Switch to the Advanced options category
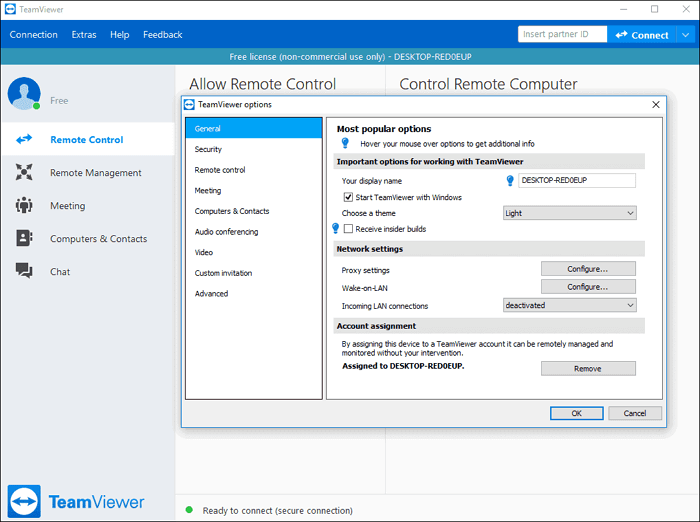 211,294
